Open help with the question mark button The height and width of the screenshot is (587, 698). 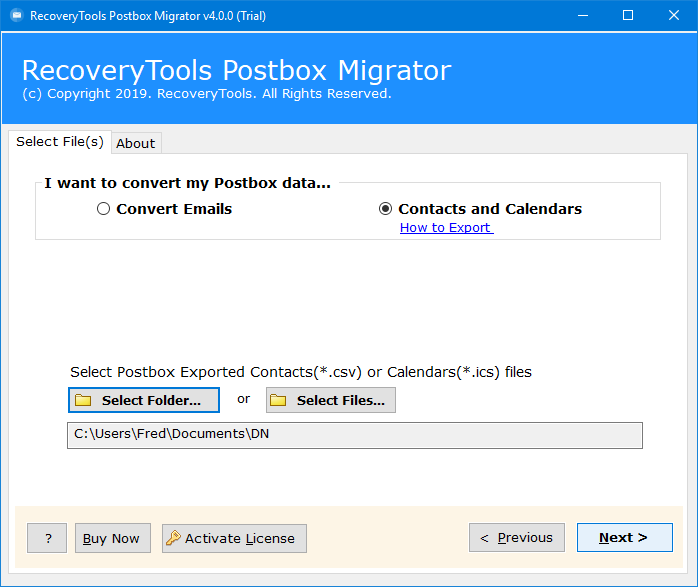[x=47, y=538]
